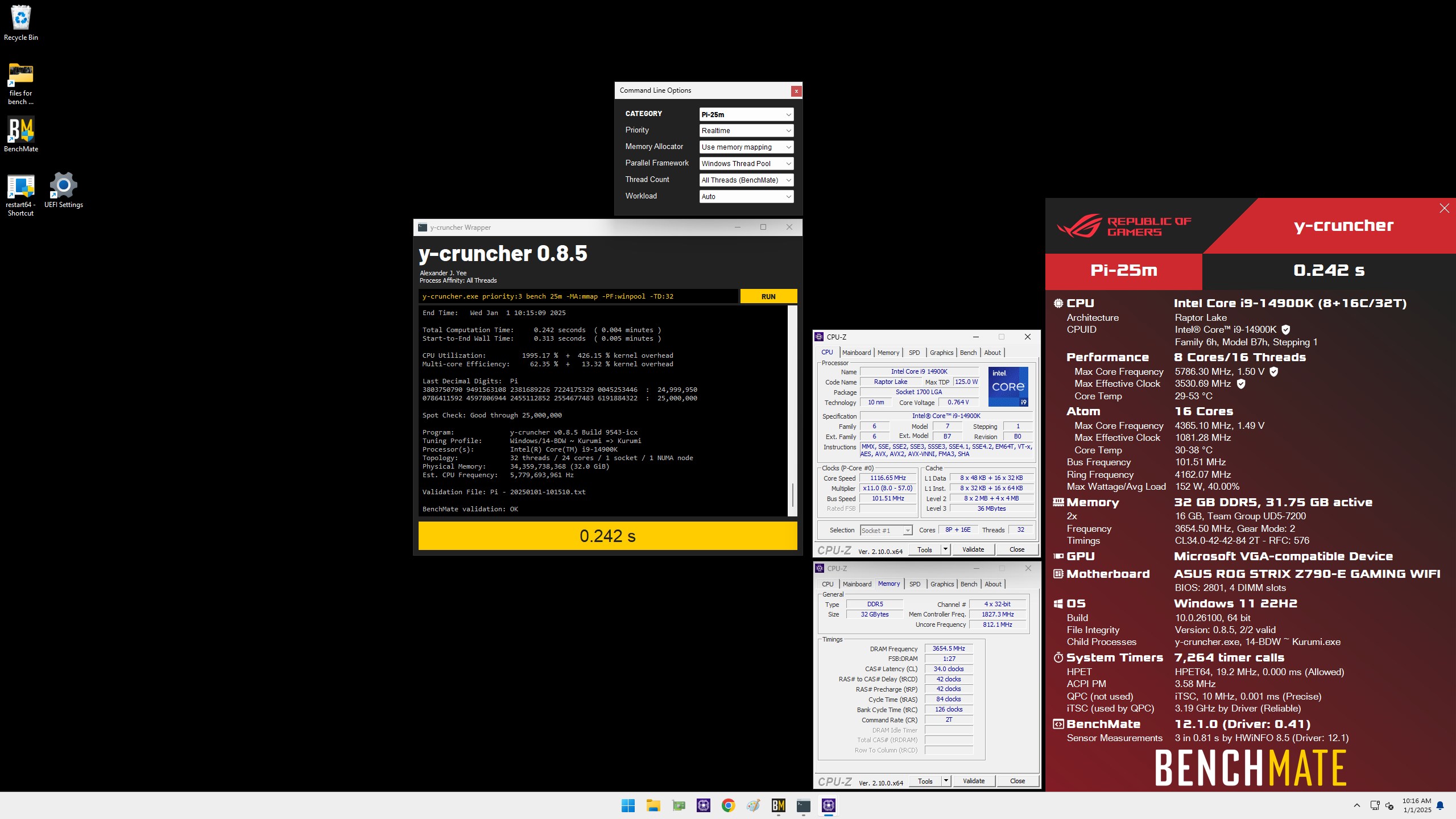
Task: Click the verified shield beside CPUID value
Action: pos(1286,329)
